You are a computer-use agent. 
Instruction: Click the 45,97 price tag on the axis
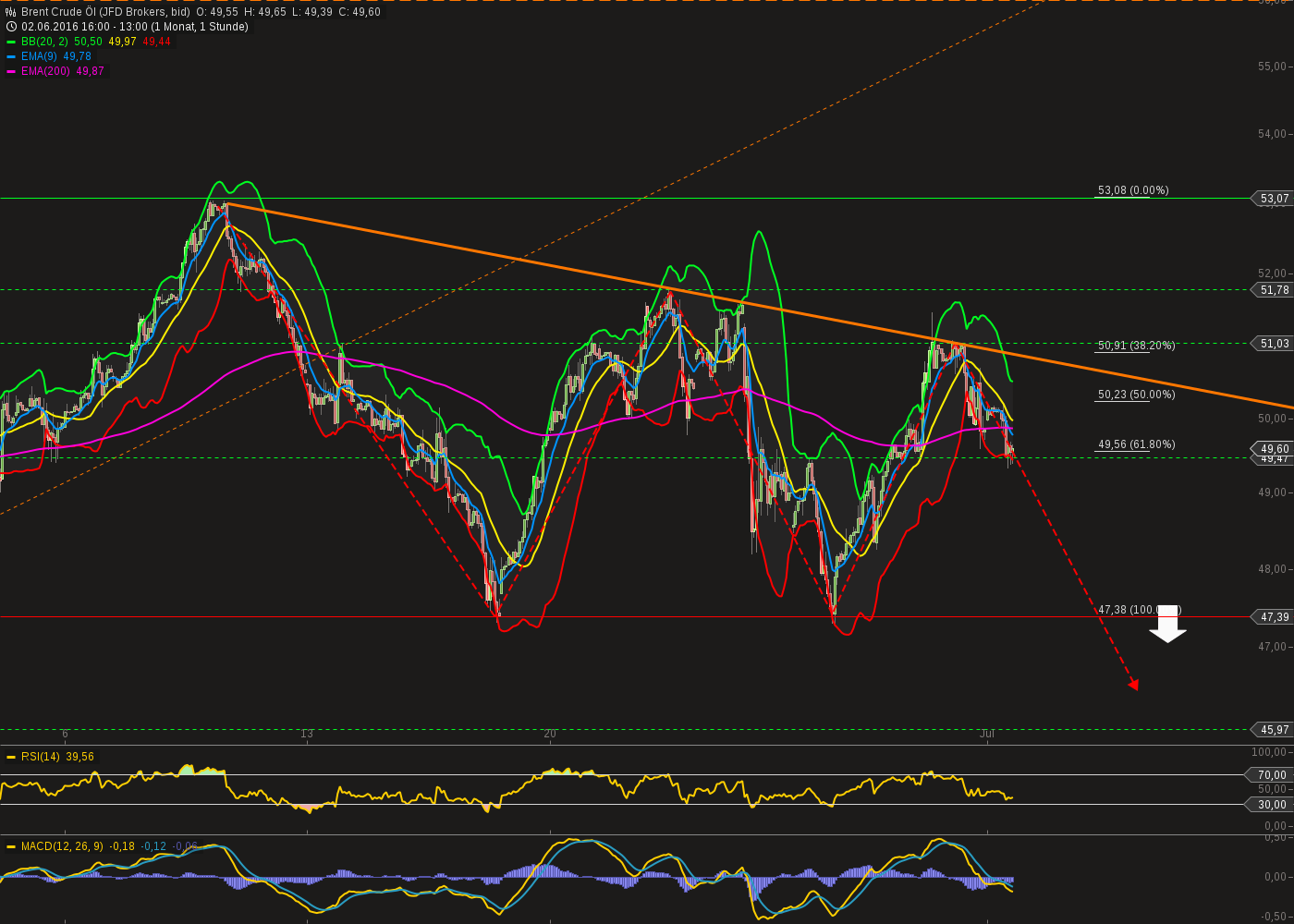click(x=1273, y=730)
